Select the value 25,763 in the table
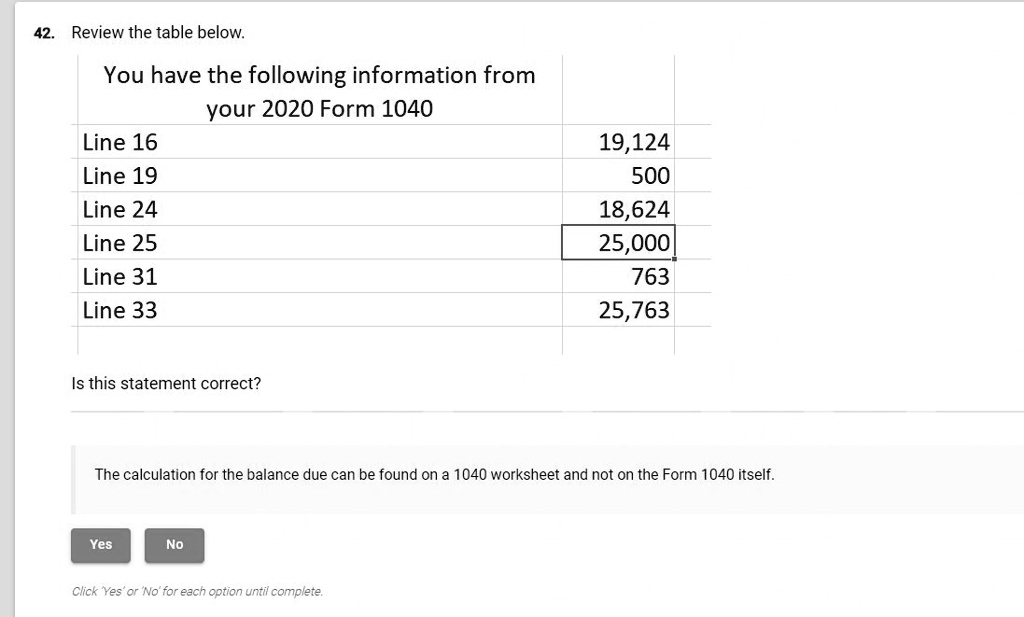 click(634, 310)
